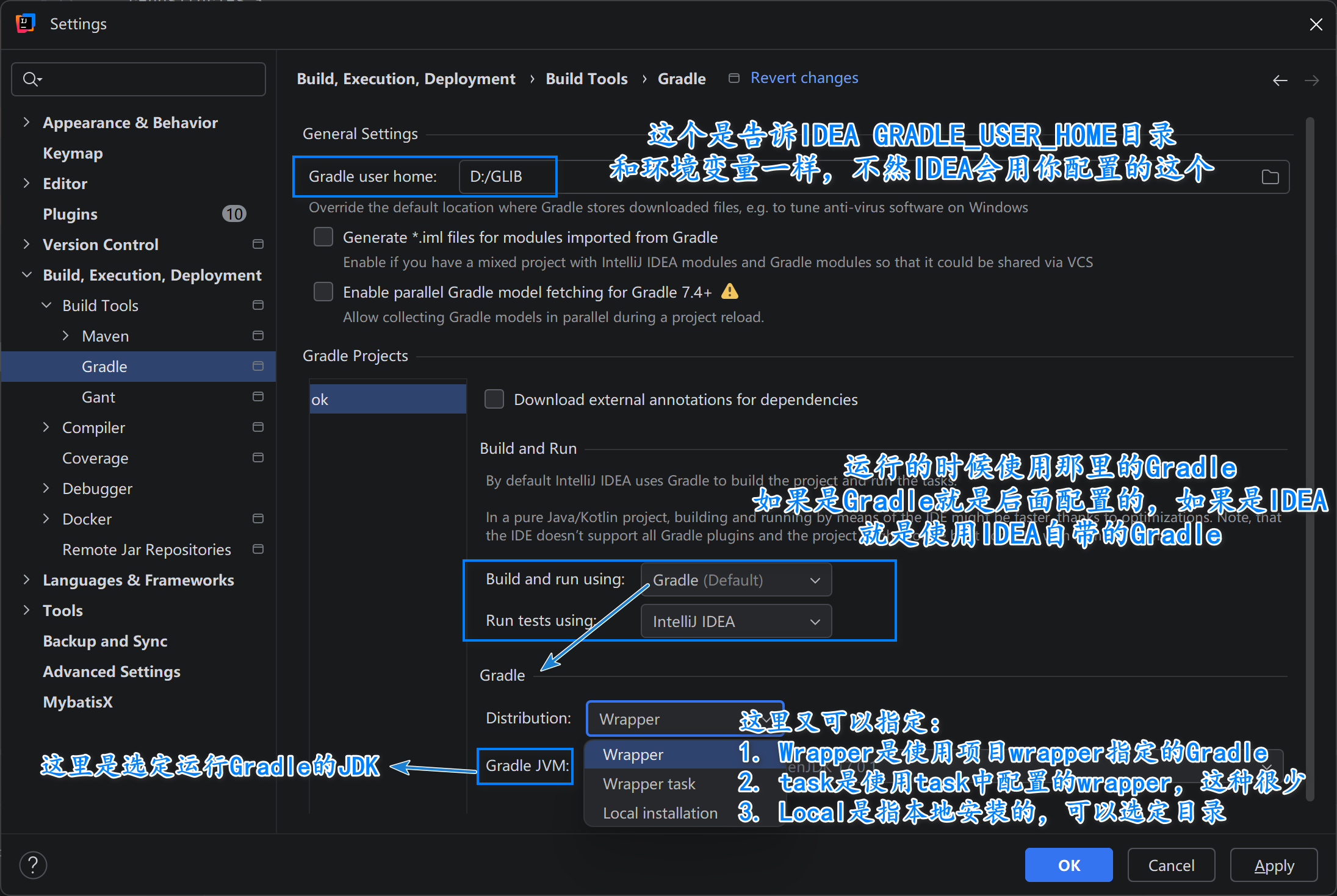Toggle parallel Gradle model fetching checkbox
The height and width of the screenshot is (896, 1337).
click(x=323, y=292)
